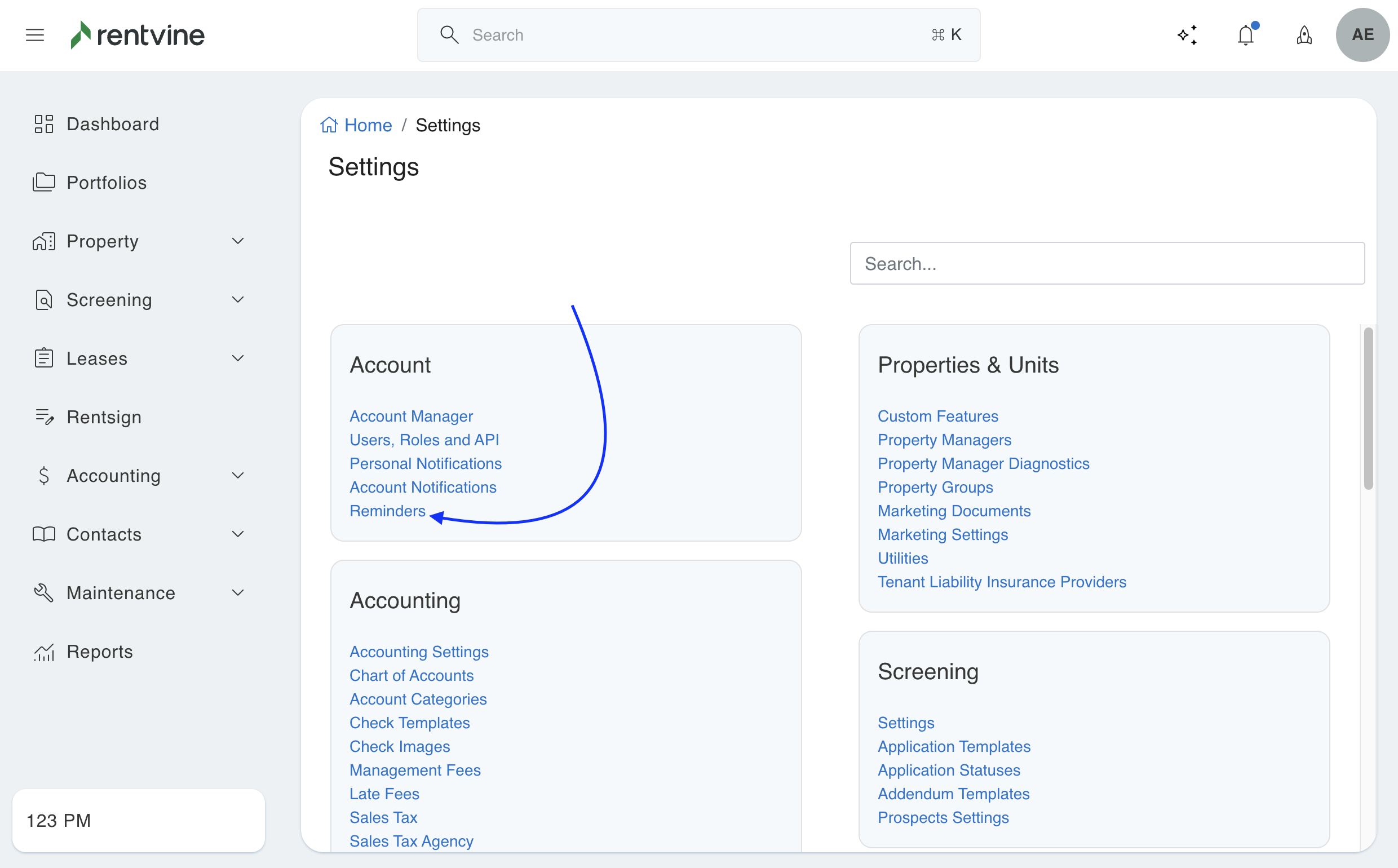Viewport: 1398px width, 868px height.
Task: Expand the Maintenance sidebar chevron
Action: click(238, 592)
